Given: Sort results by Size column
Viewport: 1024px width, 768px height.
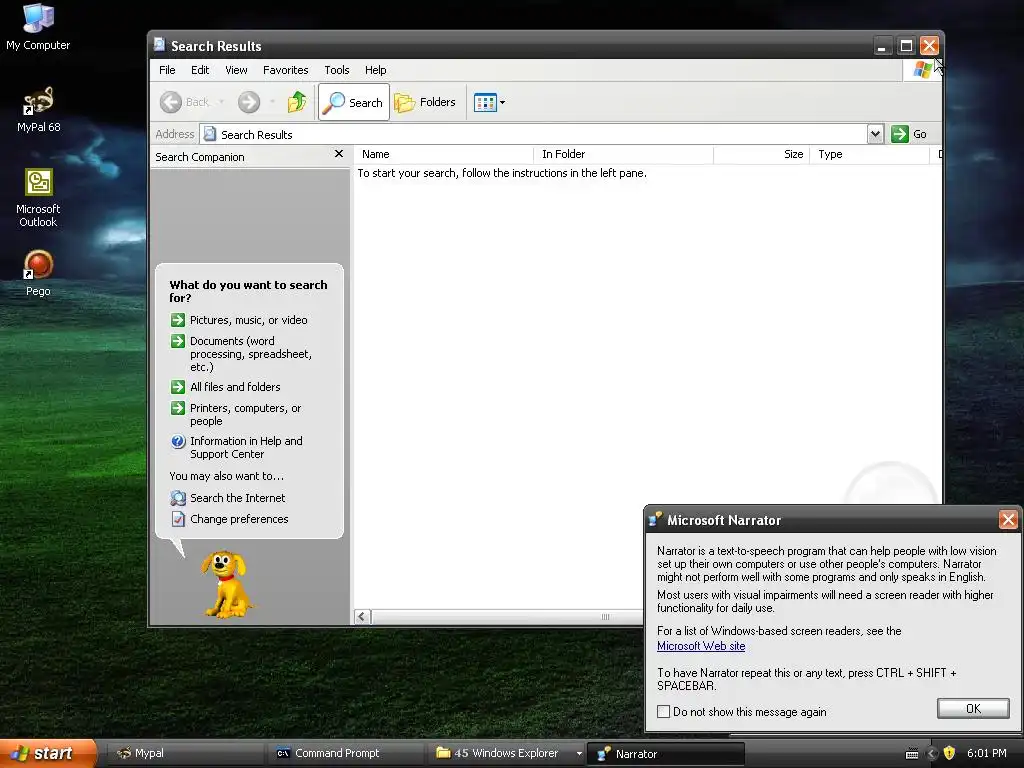Looking at the screenshot, I should pyautogui.click(x=761, y=154).
